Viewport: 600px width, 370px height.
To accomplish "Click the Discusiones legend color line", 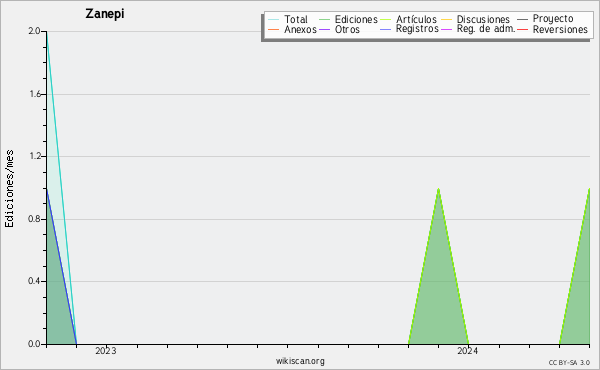I will pos(447,20).
